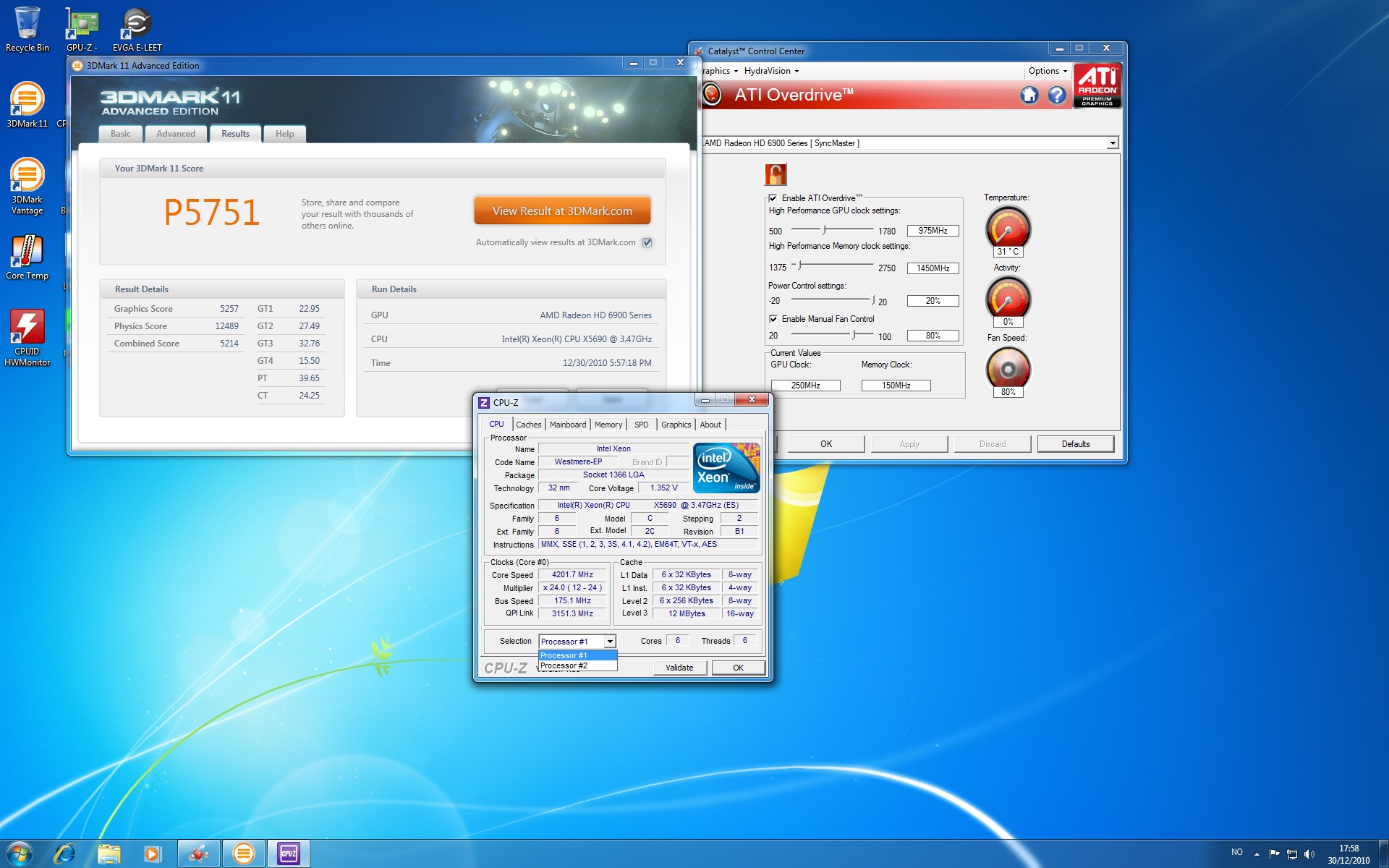
Task: Open the Memory tab in CPU-Z
Action: 608,425
